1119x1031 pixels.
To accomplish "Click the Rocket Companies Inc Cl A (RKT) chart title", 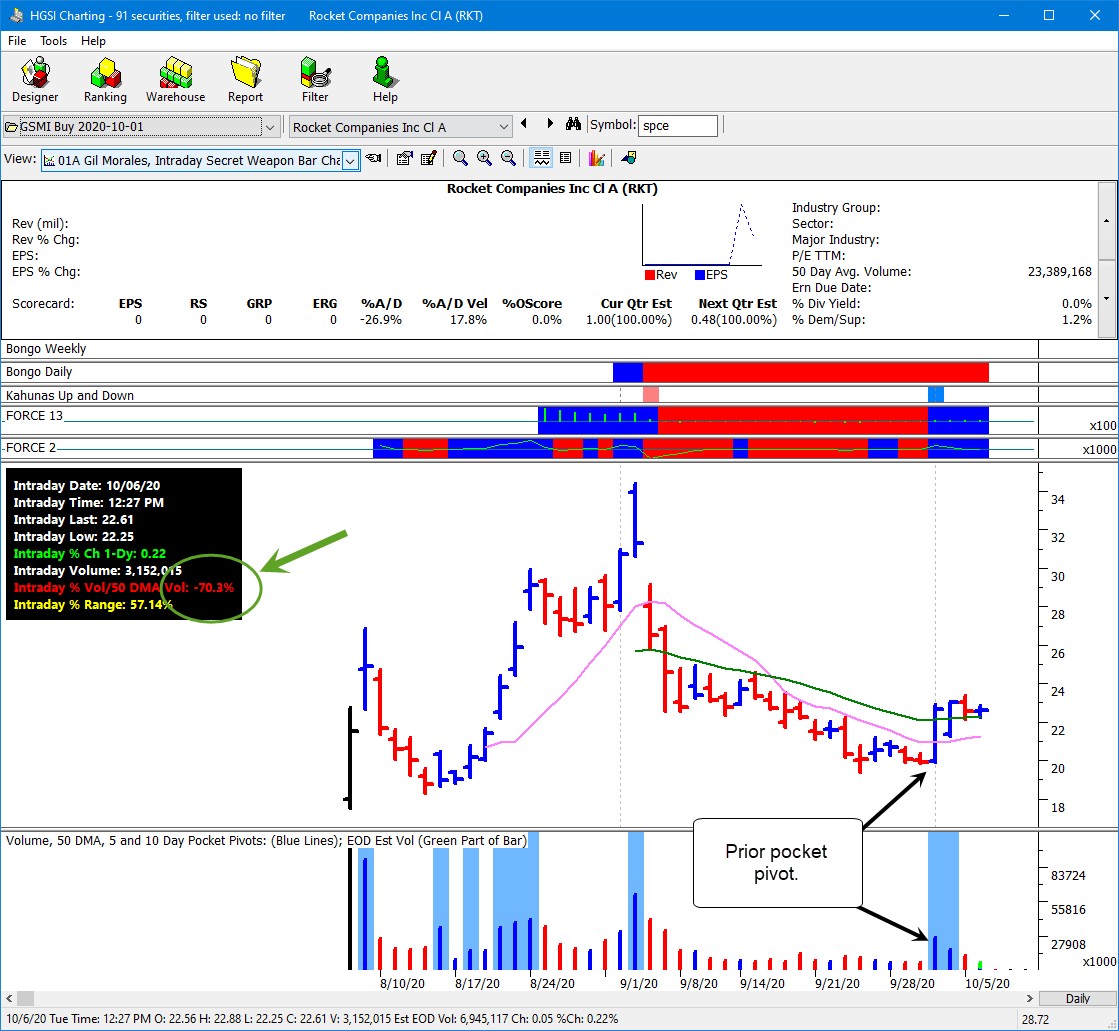I will click(x=552, y=189).
